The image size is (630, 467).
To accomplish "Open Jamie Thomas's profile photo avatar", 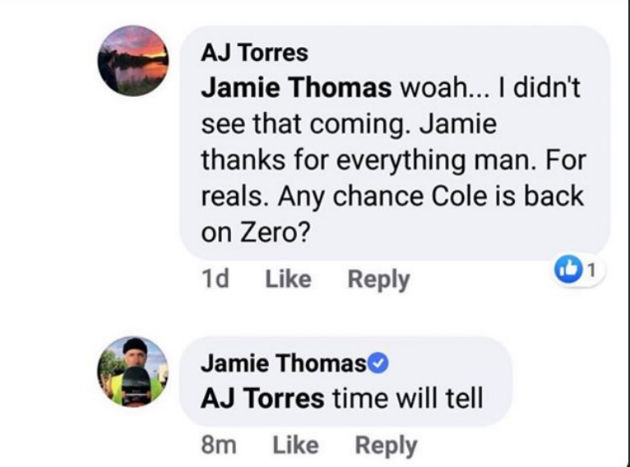I will 133,371.
